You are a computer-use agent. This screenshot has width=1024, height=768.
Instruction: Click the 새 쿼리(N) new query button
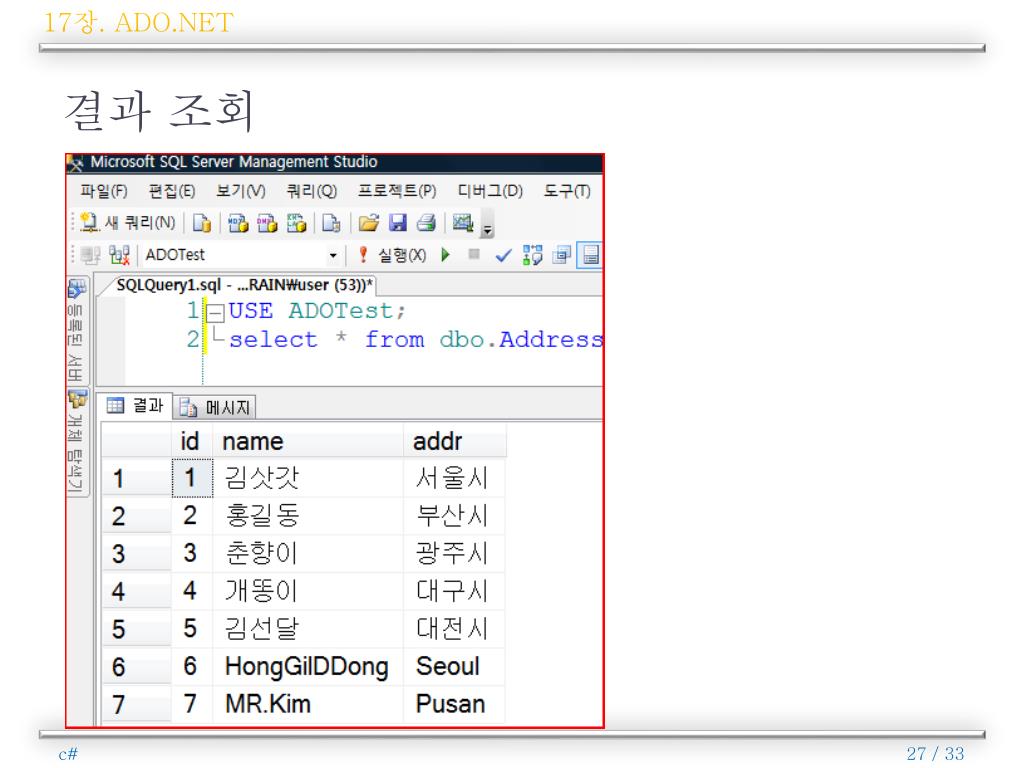[x=129, y=223]
